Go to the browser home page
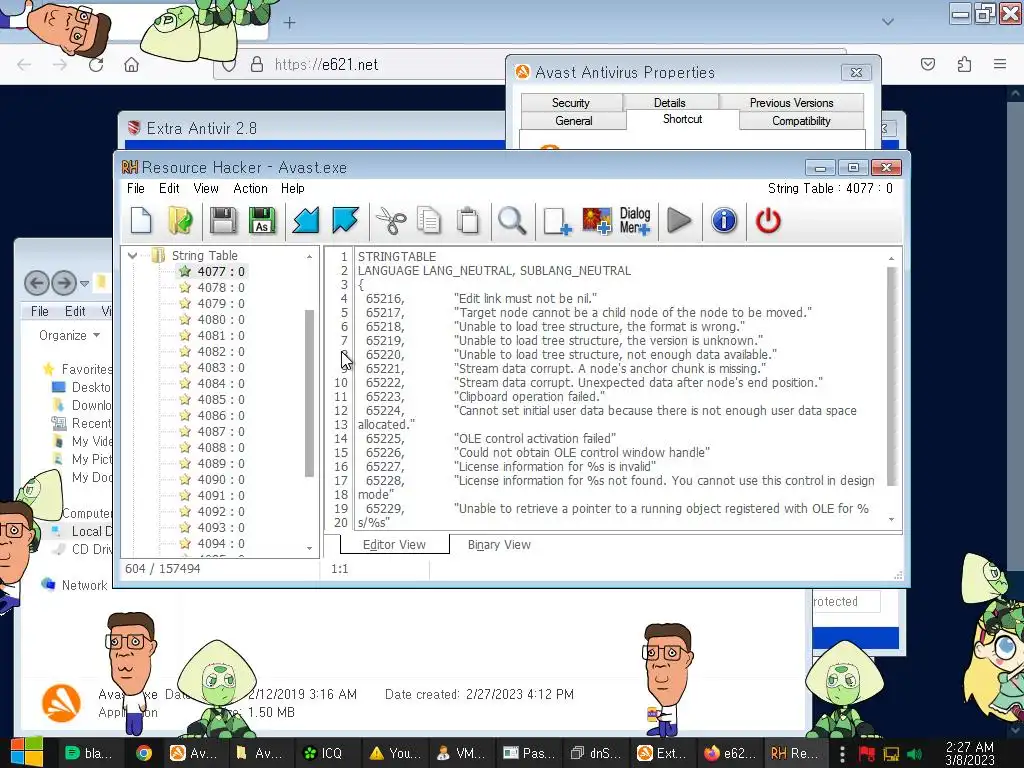Screen dimensions: 1024x768 132,65
